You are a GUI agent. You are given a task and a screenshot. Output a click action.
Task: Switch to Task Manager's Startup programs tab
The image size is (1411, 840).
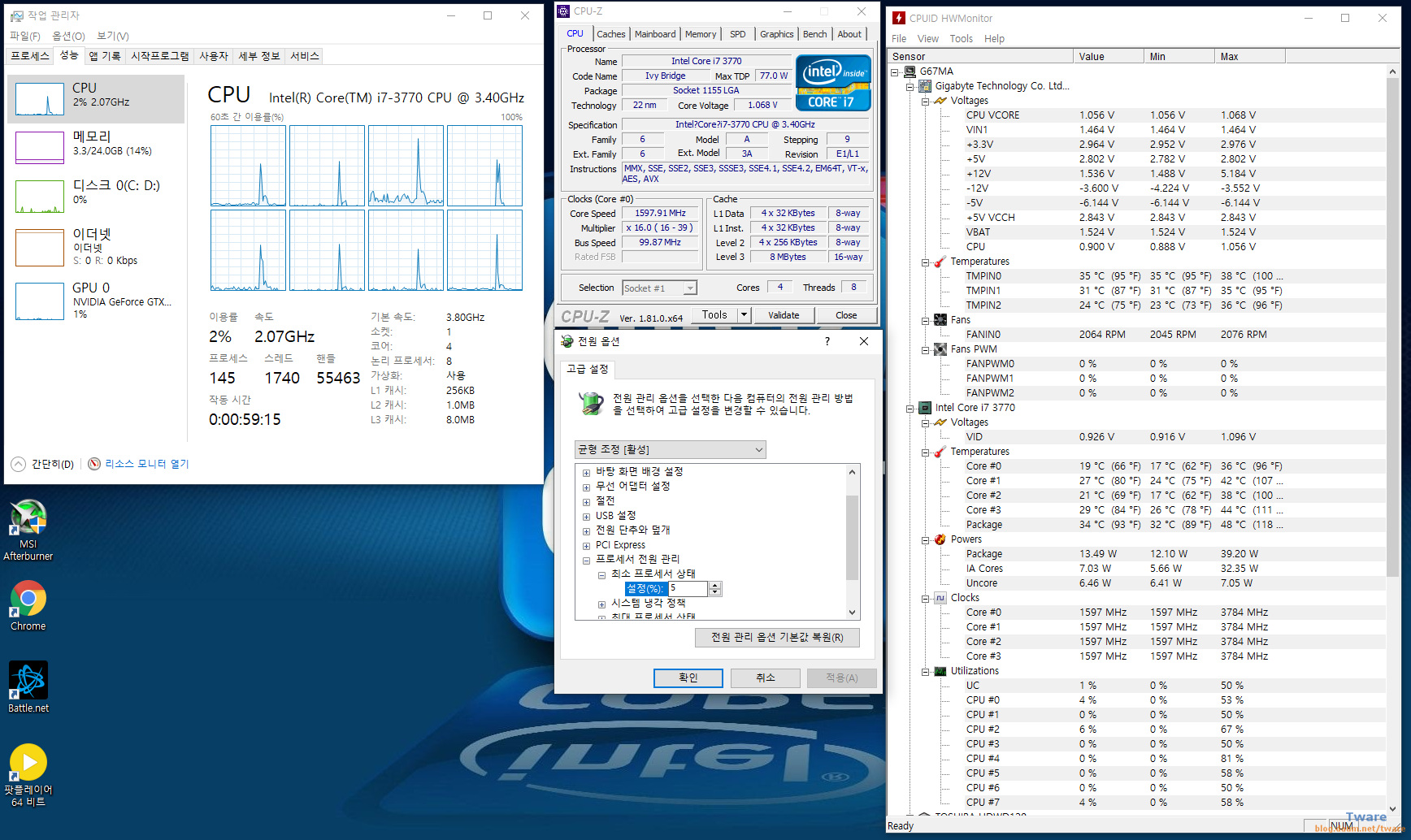tap(160, 56)
